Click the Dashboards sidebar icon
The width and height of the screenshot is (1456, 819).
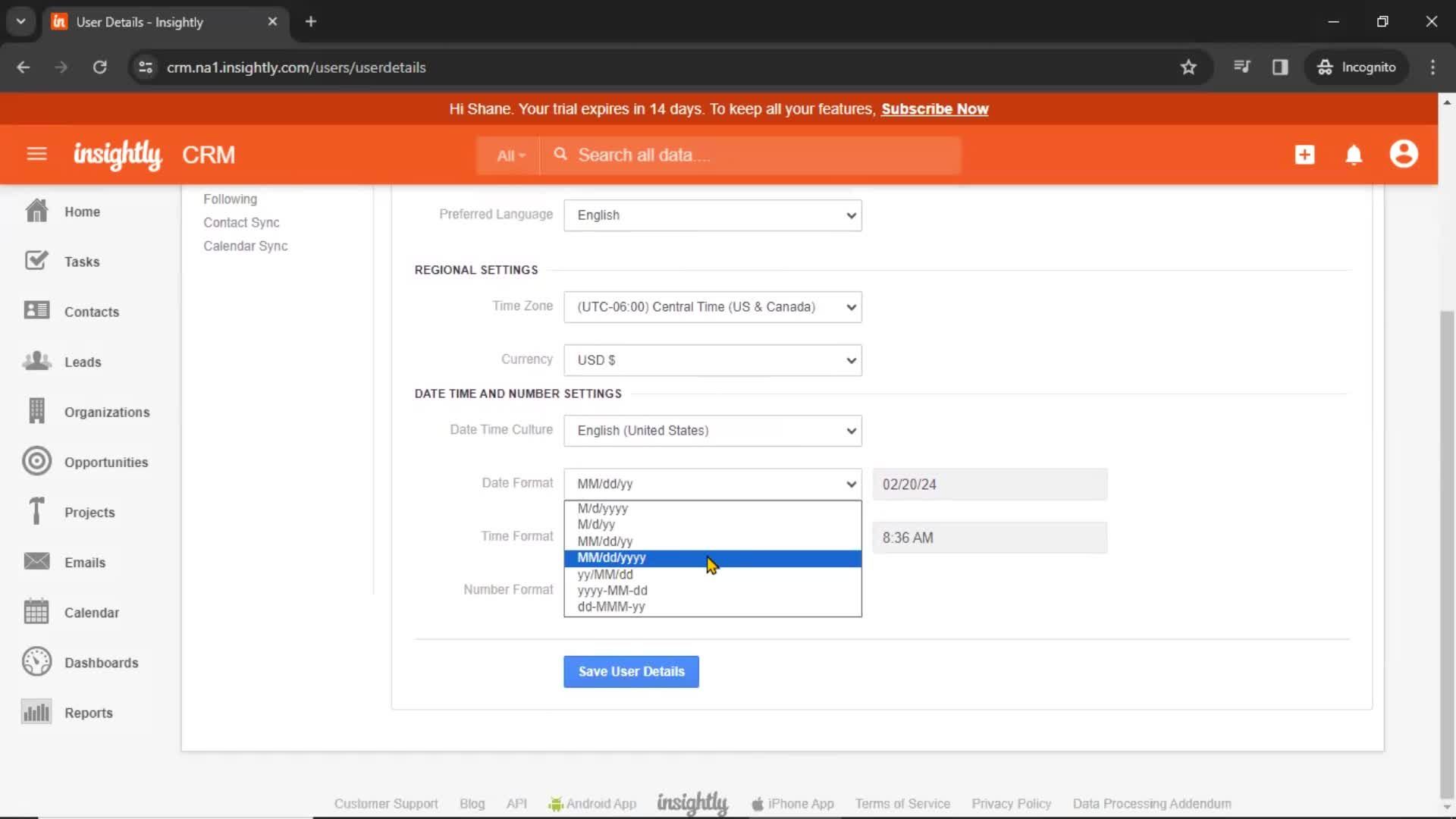(x=36, y=661)
